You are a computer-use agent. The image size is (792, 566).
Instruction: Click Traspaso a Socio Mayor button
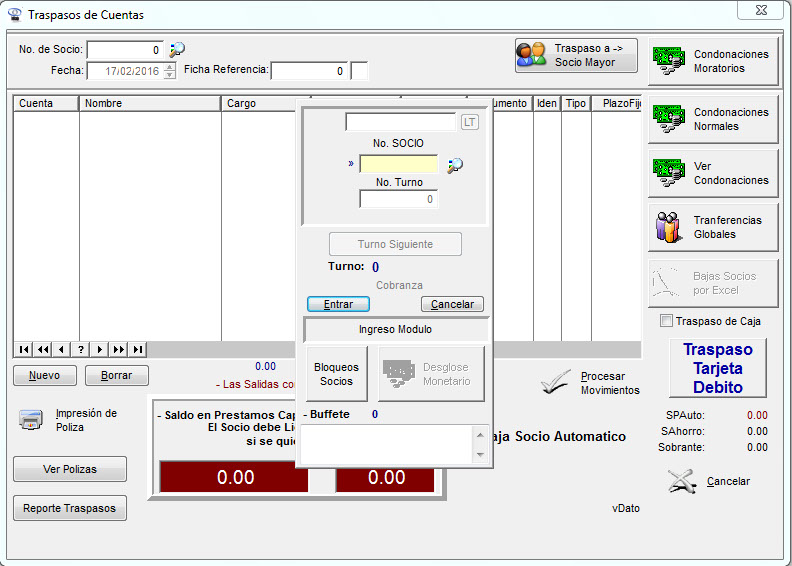576,55
